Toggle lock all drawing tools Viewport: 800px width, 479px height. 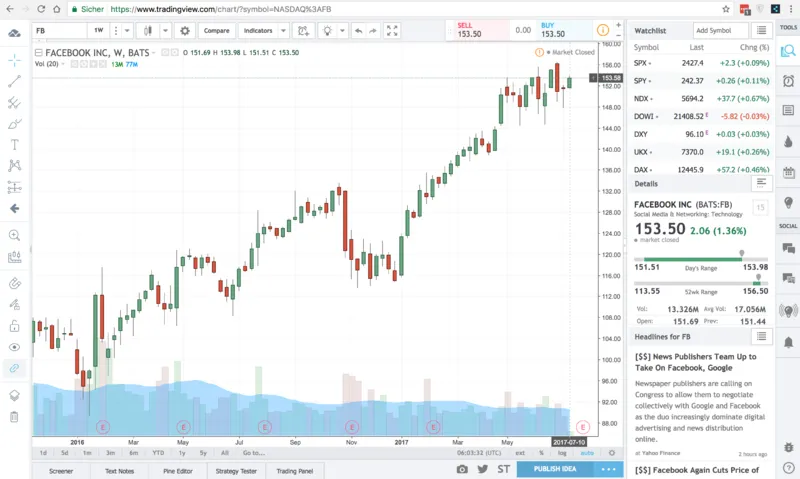(x=14, y=326)
